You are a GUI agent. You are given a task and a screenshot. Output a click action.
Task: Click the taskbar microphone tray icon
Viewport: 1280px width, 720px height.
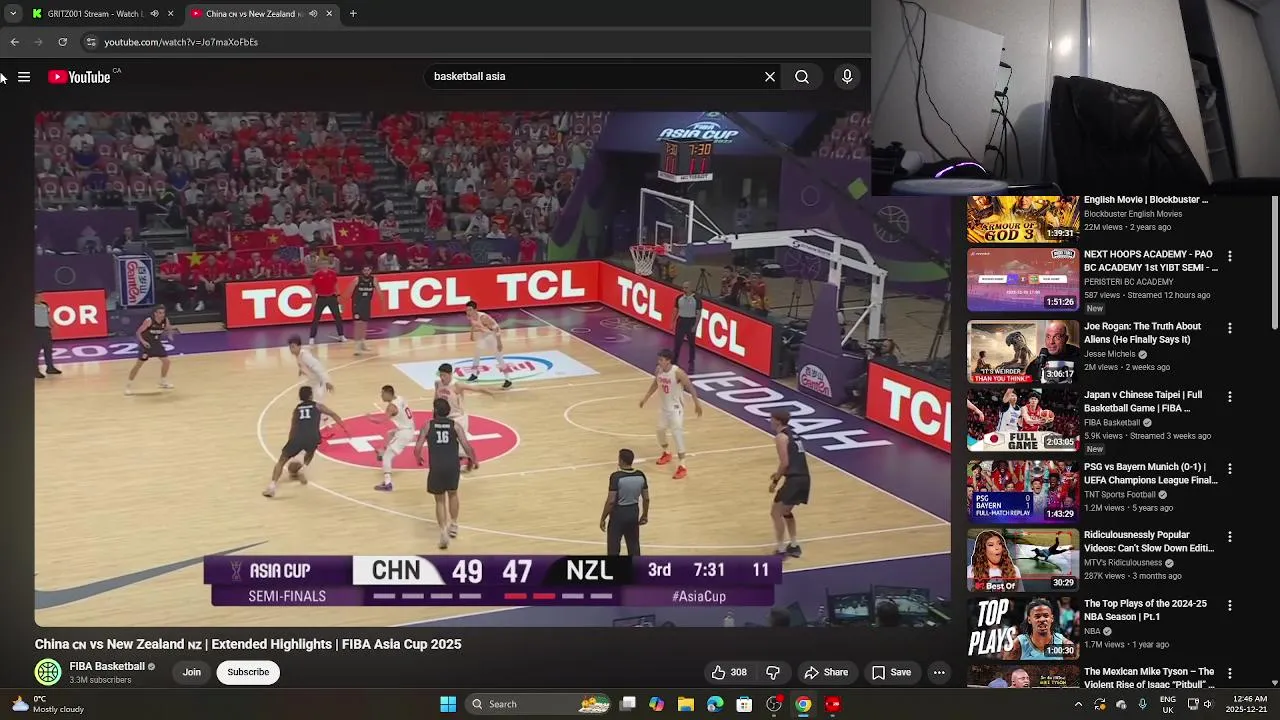(1142, 704)
